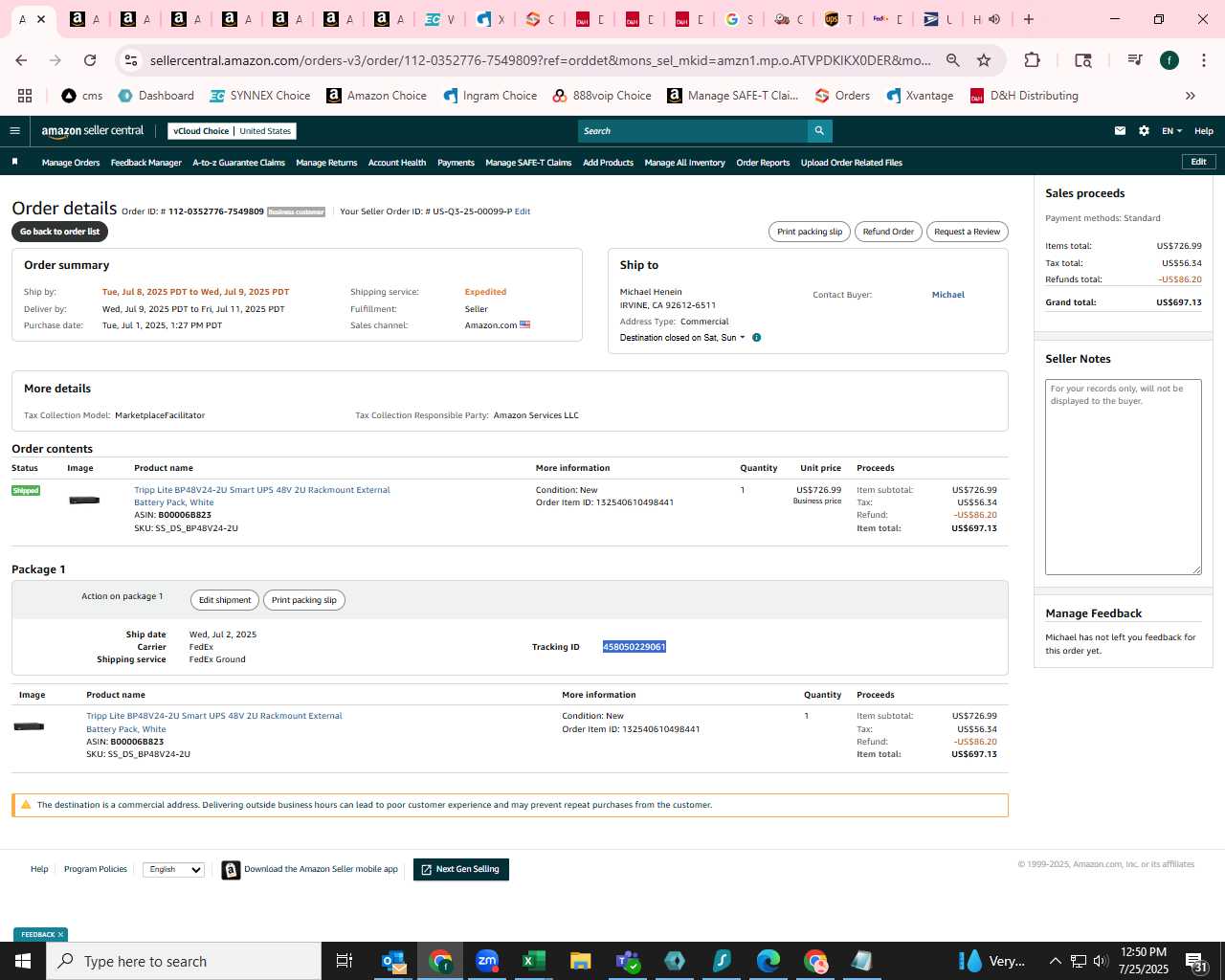Screen dimensions: 1225x980
Task: Click the Windows Start button
Action: [x=23, y=961]
